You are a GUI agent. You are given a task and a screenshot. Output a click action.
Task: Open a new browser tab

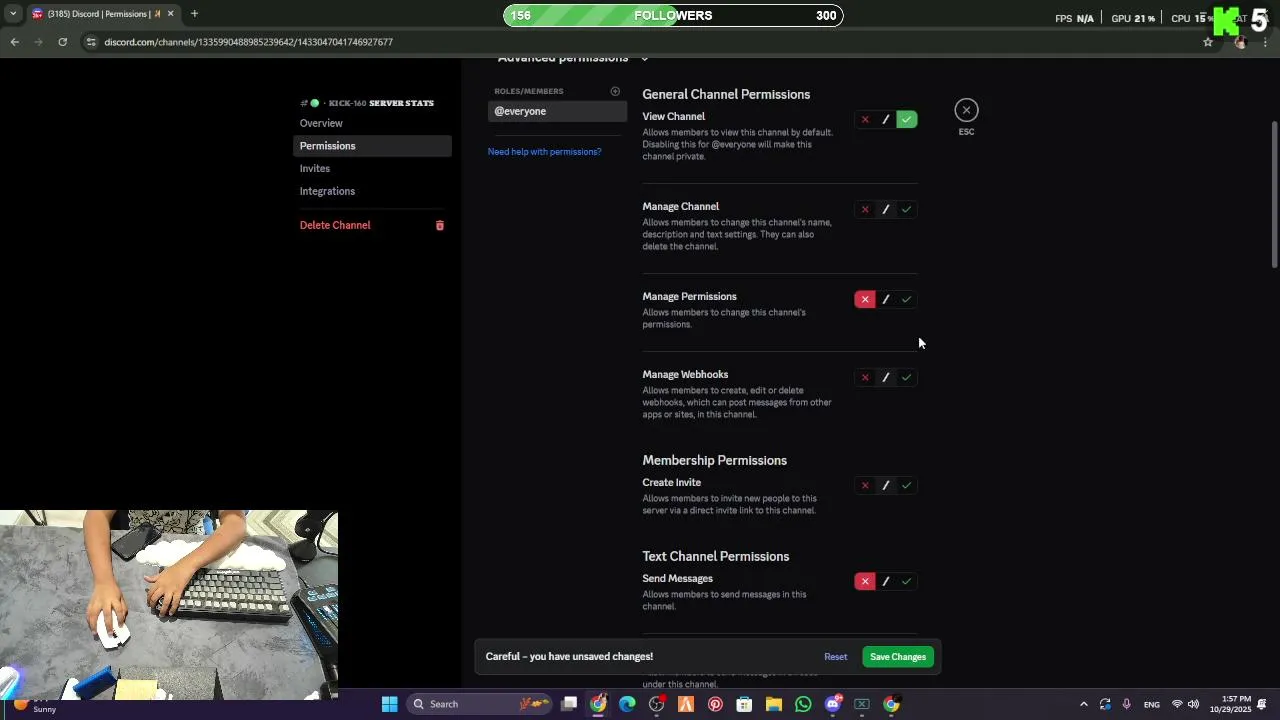[194, 14]
